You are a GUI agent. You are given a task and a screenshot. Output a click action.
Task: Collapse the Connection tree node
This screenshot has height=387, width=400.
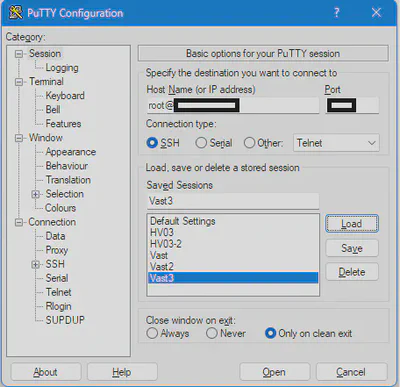pyautogui.click(x=19, y=222)
